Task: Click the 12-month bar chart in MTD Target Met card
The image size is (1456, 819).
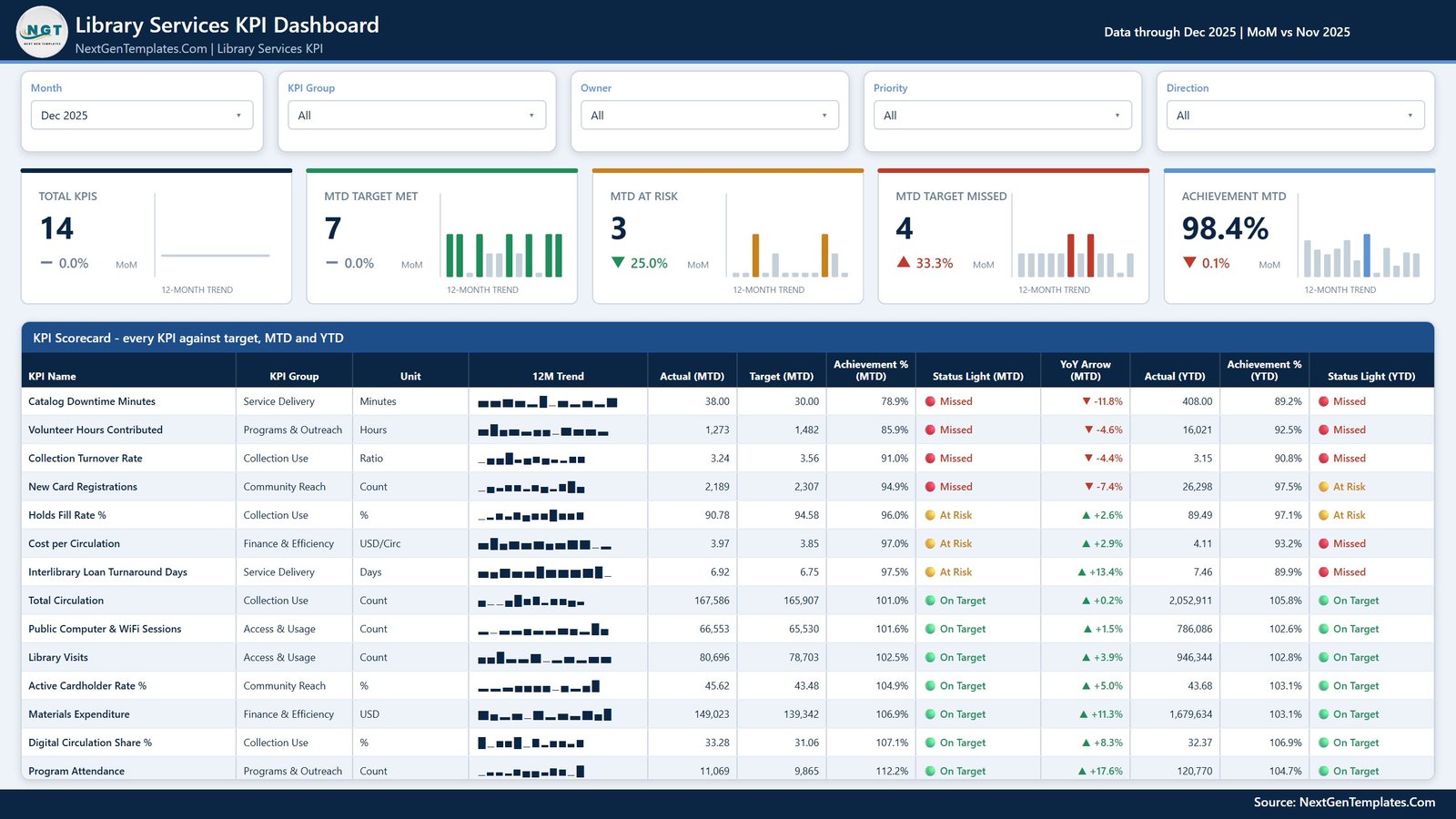Action: click(504, 255)
